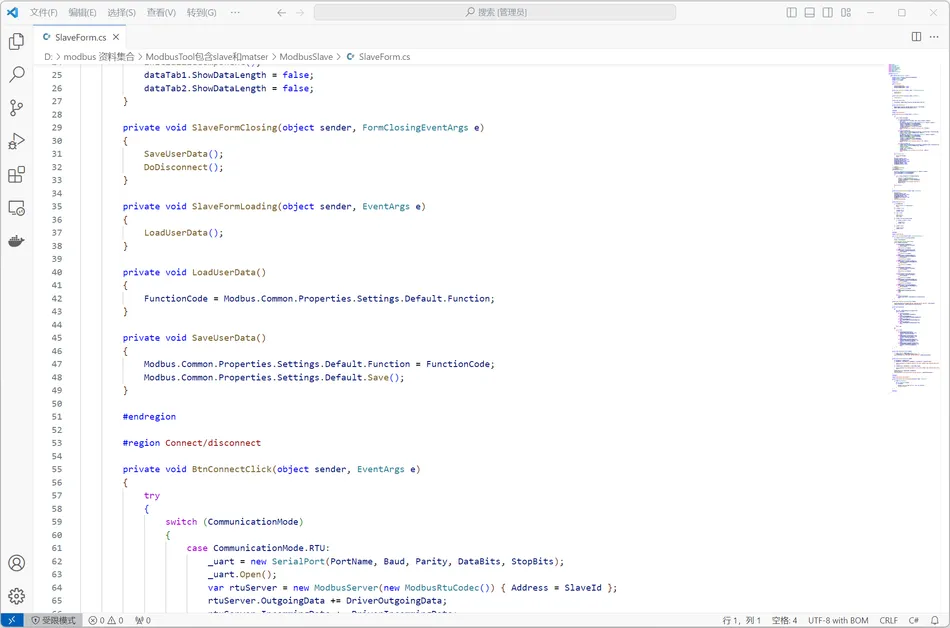Click 'ModbusRtuCodec' on line 64

coord(442,587)
